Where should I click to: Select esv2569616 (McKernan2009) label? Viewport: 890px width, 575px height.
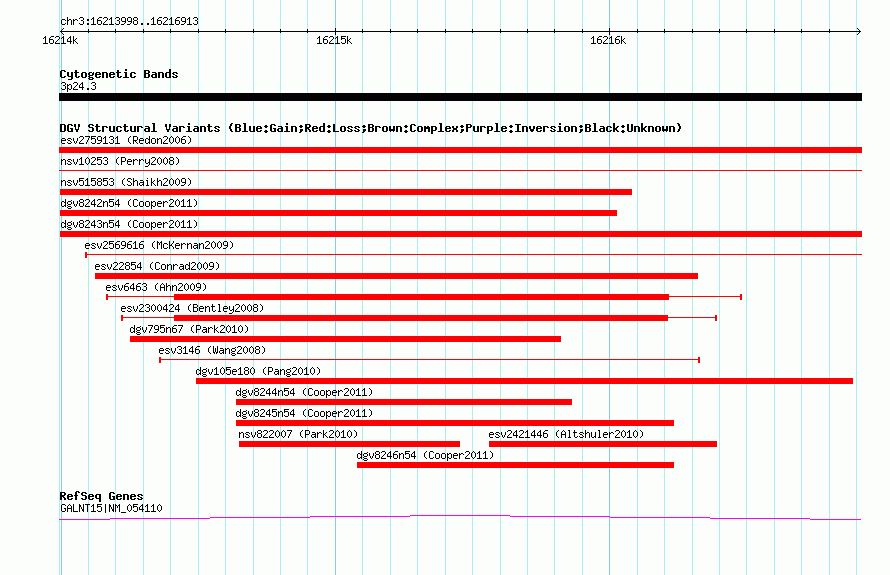coord(159,245)
